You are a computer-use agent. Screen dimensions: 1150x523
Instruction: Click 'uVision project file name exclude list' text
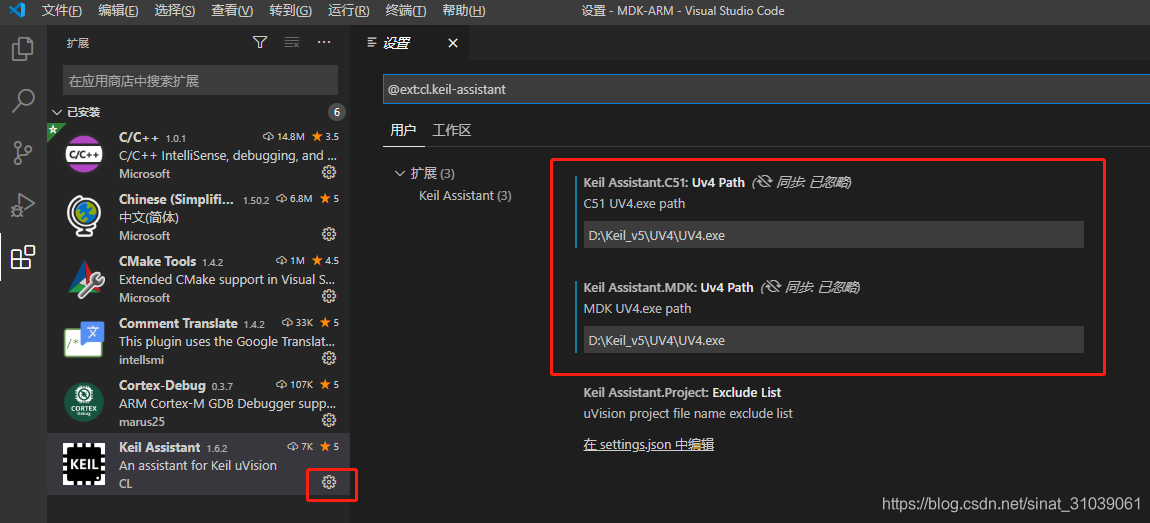coord(688,414)
